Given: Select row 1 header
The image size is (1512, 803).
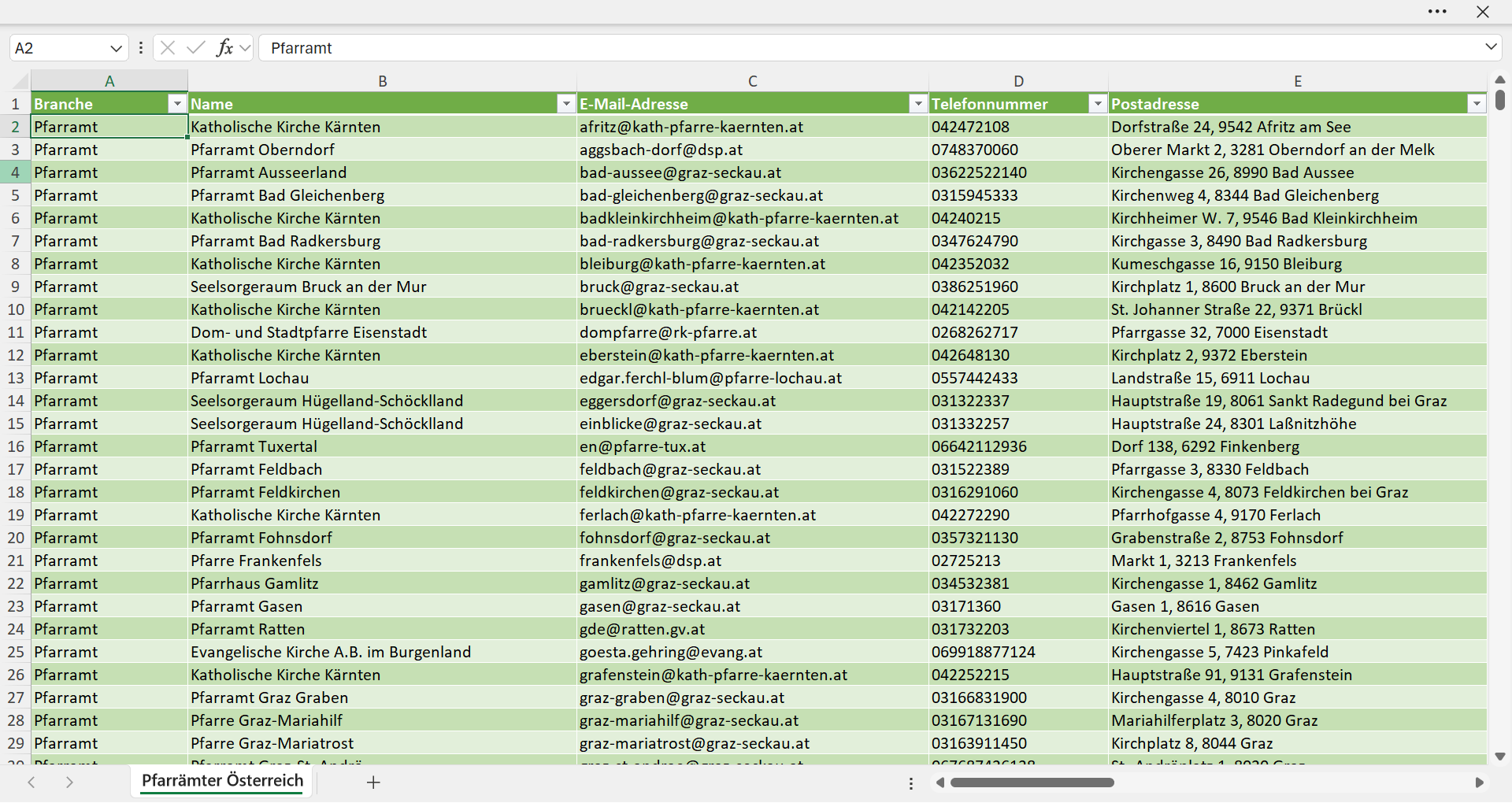Looking at the screenshot, I should point(15,104).
